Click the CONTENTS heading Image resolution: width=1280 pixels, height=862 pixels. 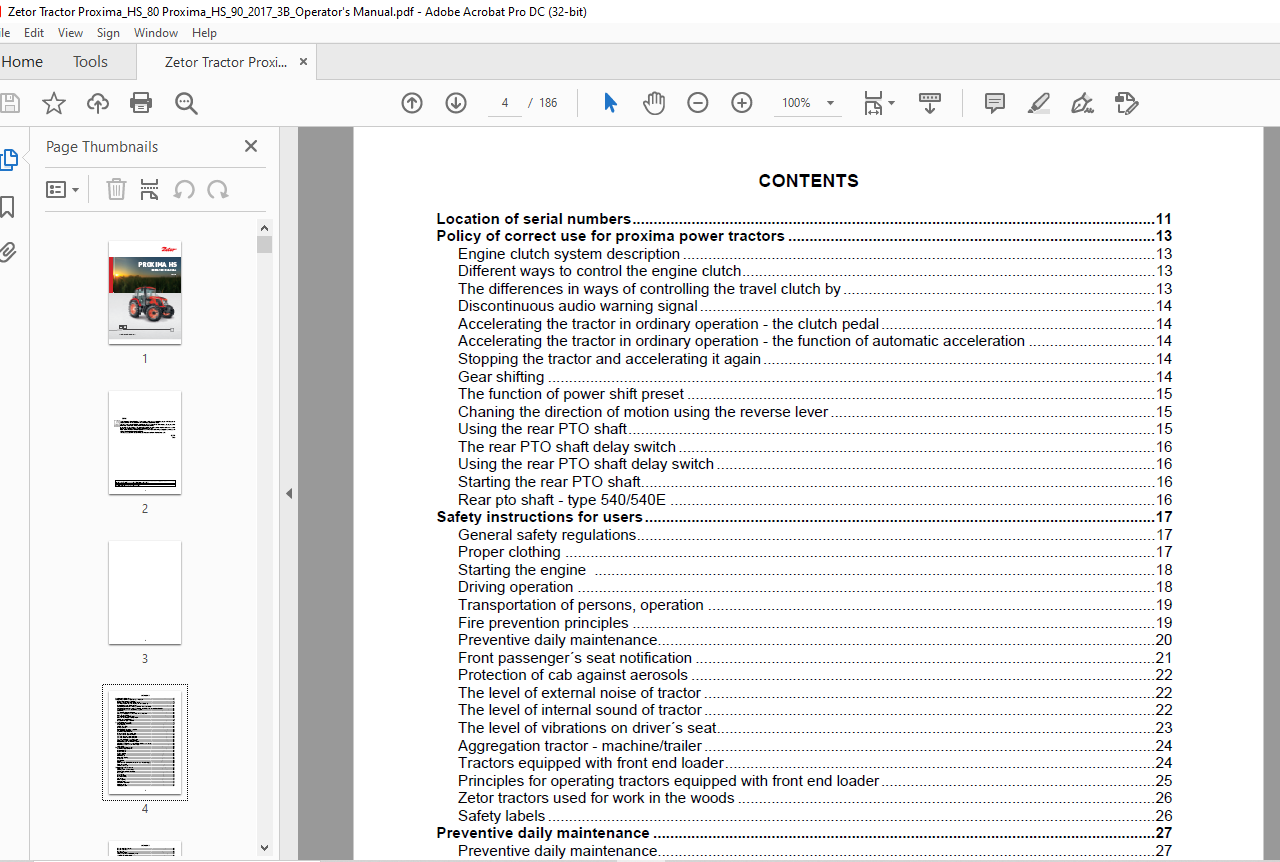point(808,181)
